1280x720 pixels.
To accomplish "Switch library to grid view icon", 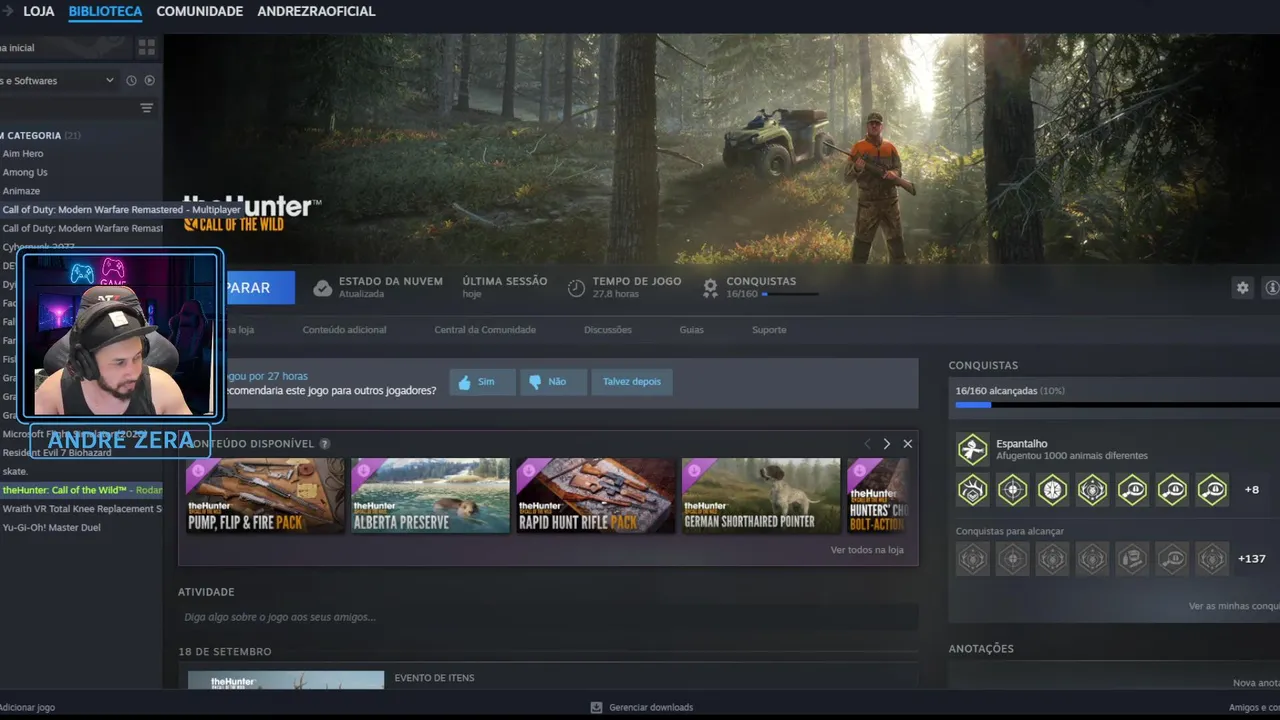I will pos(147,47).
